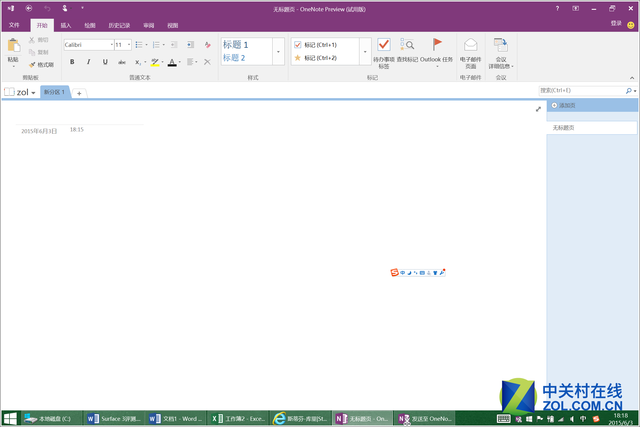Apply subscript formatting
Viewport: 640px width, 427px height.
[138, 62]
